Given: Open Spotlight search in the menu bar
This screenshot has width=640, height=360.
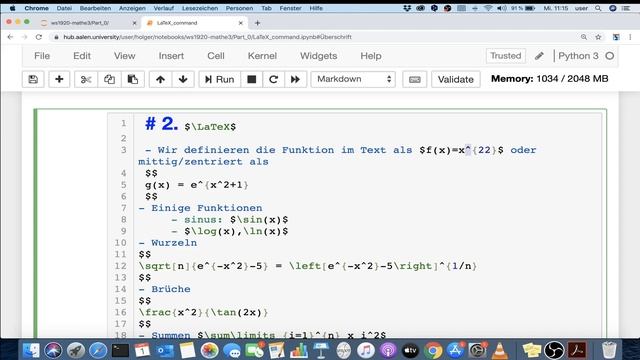Looking at the screenshot, I should (x=598, y=8).
